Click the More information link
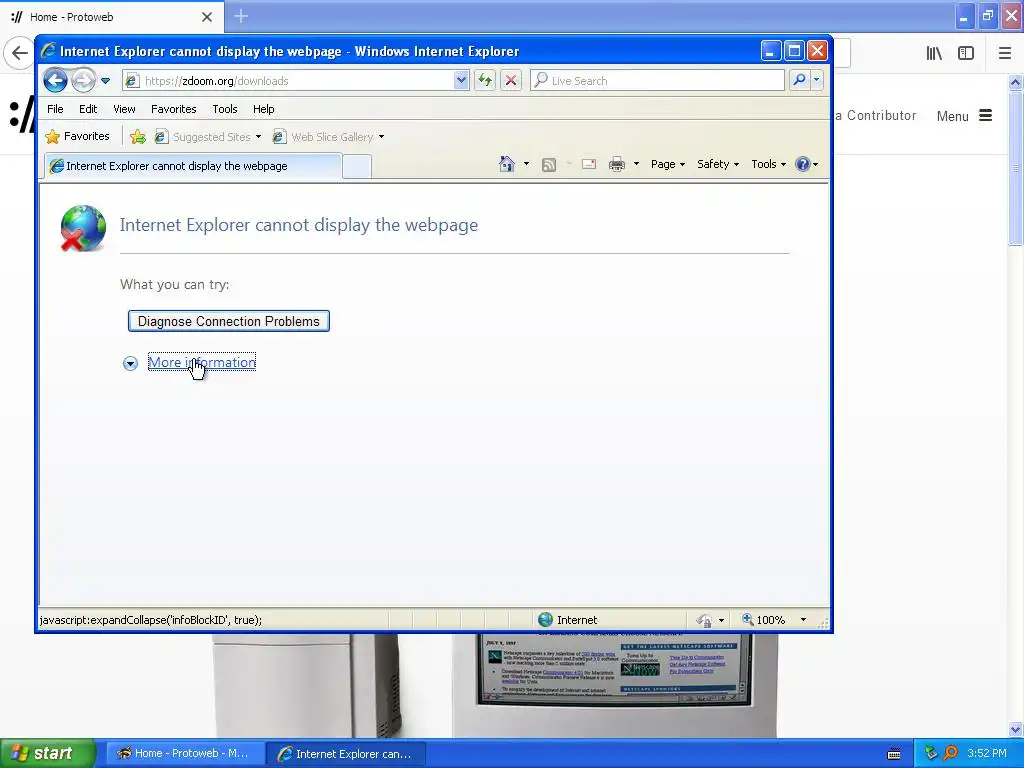Screen dimensions: 1024x768 tap(202, 362)
